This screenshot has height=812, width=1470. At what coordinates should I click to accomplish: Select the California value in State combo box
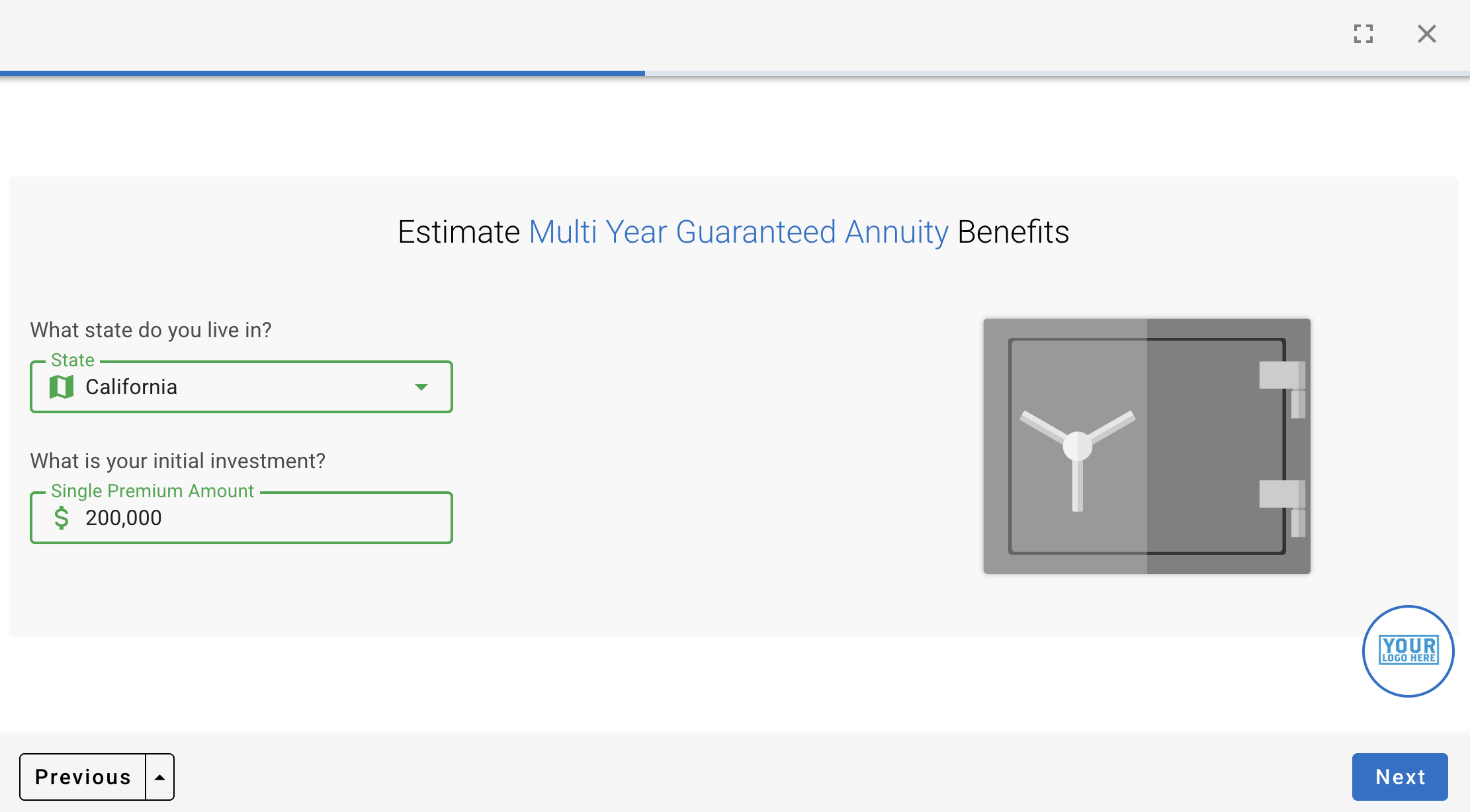point(132,387)
